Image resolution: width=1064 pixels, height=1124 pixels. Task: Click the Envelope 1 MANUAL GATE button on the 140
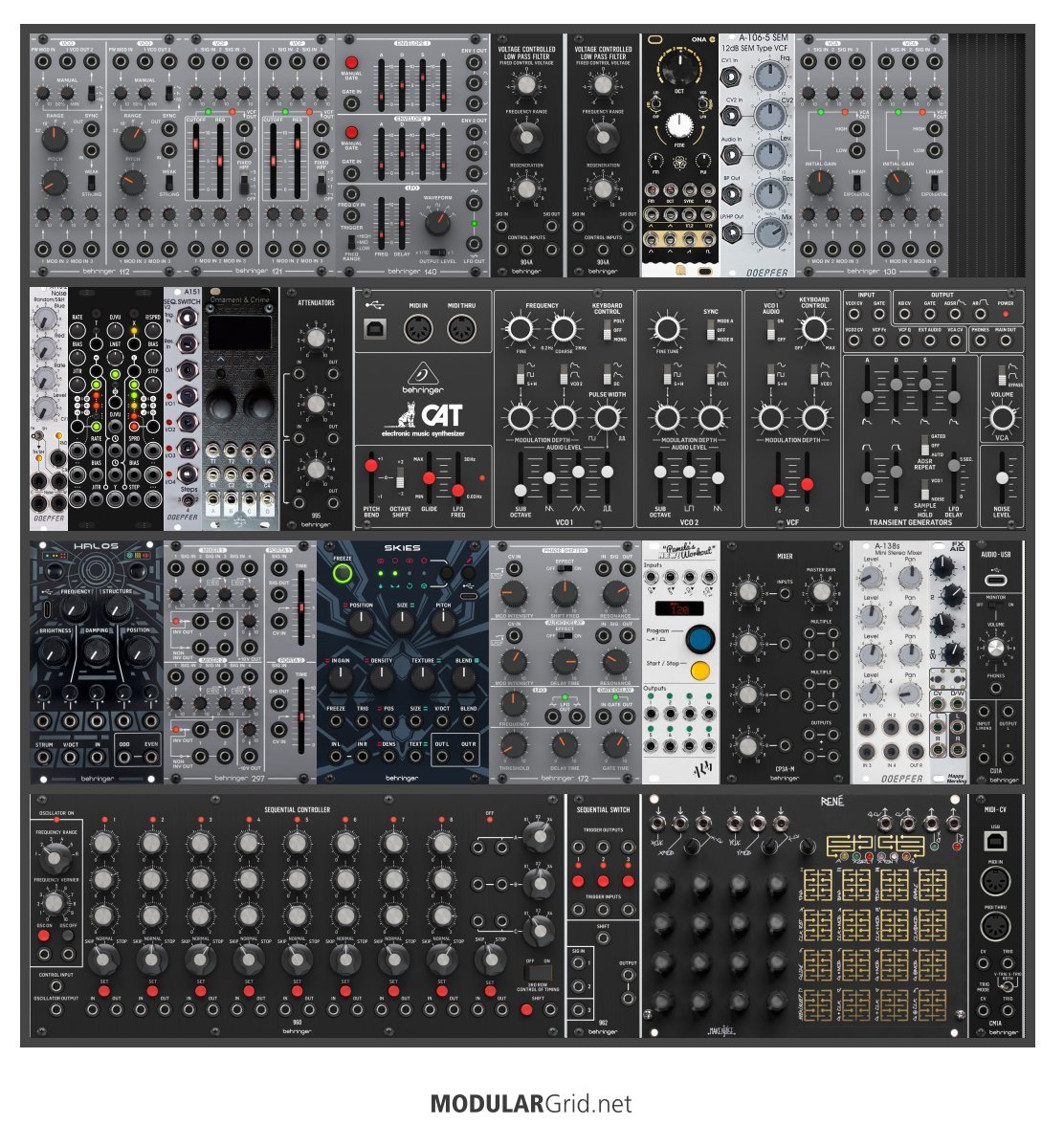click(351, 63)
